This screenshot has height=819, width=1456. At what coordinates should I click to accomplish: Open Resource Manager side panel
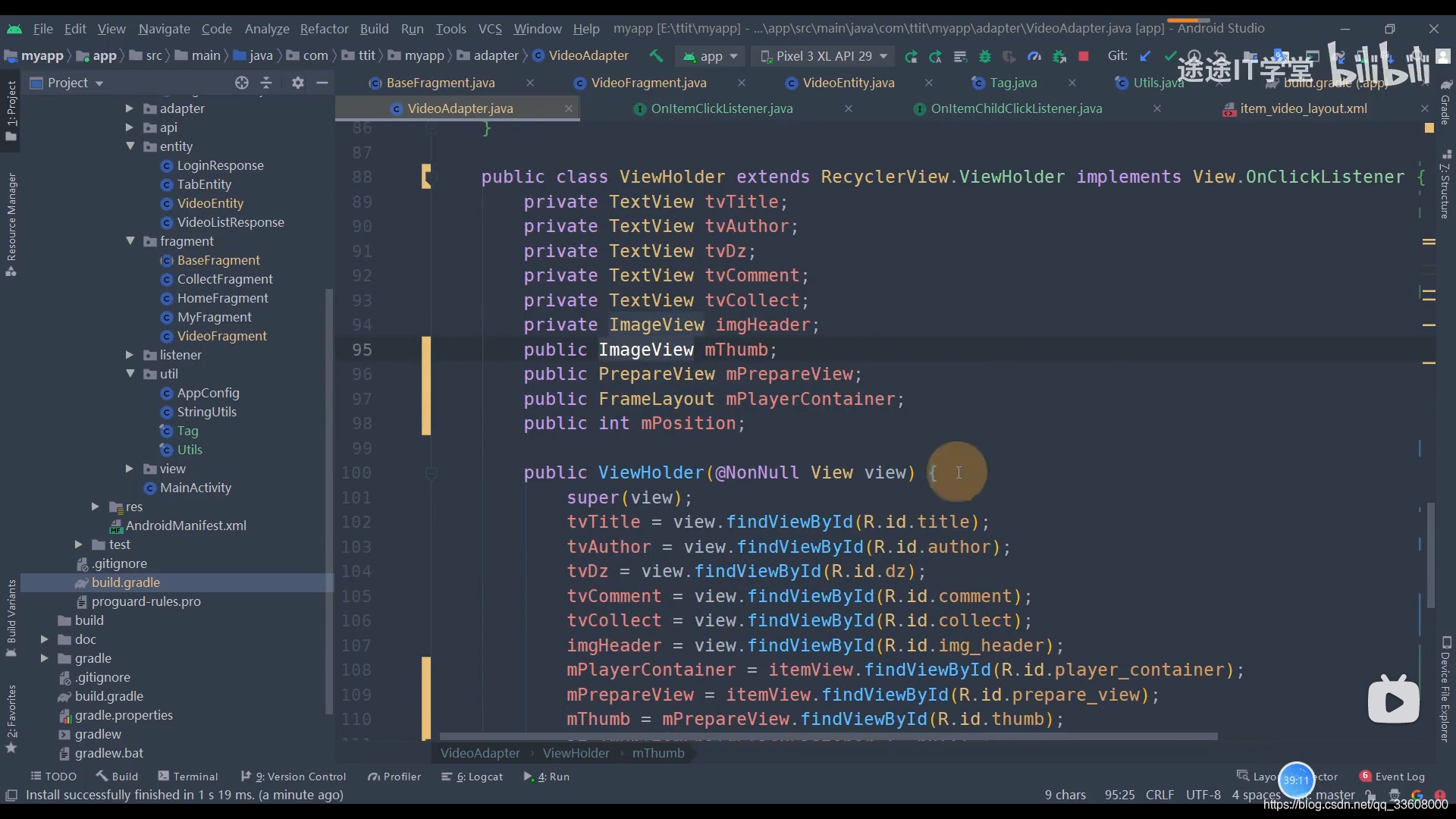click(11, 224)
